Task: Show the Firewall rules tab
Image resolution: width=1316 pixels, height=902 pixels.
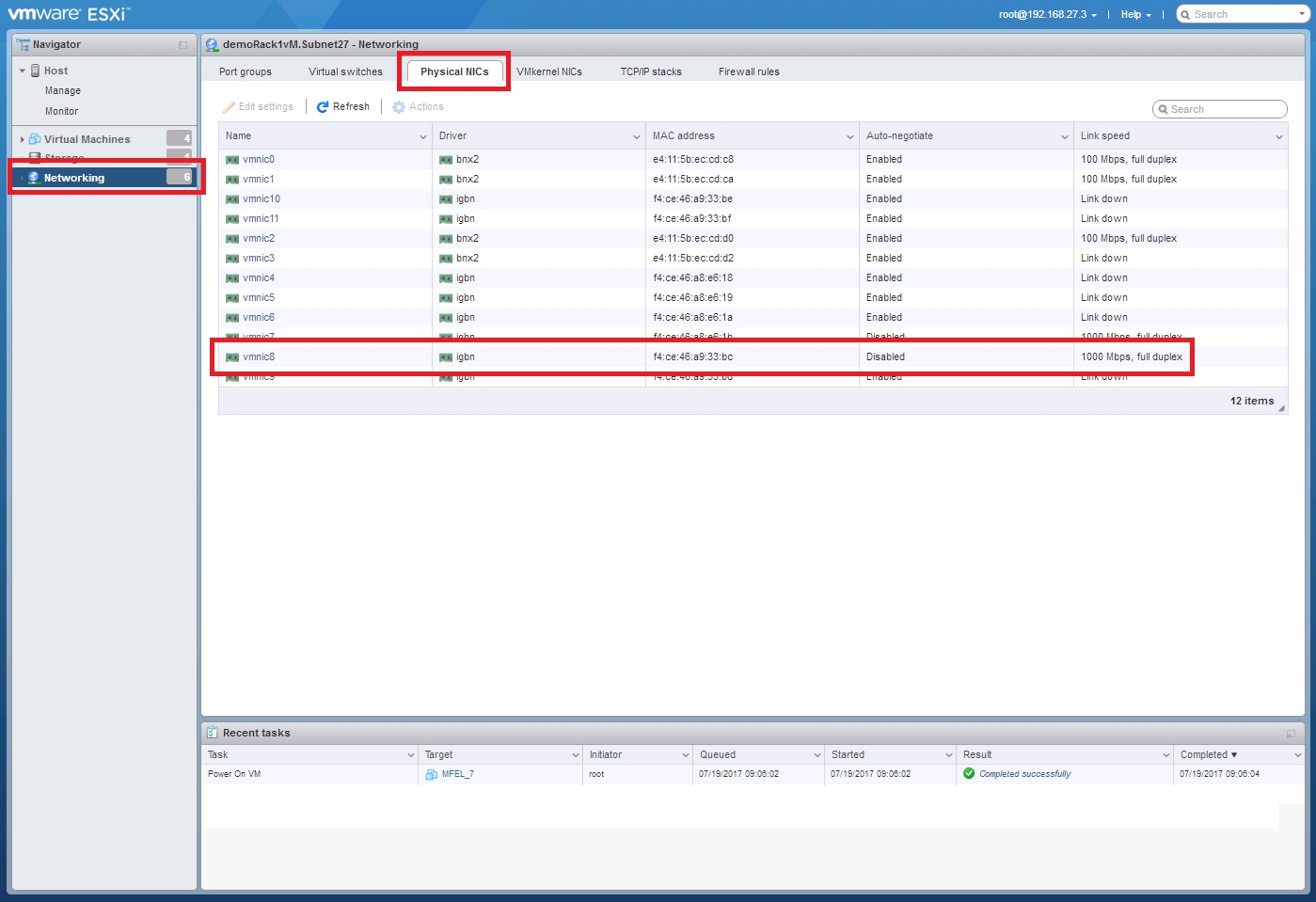Action: (749, 71)
